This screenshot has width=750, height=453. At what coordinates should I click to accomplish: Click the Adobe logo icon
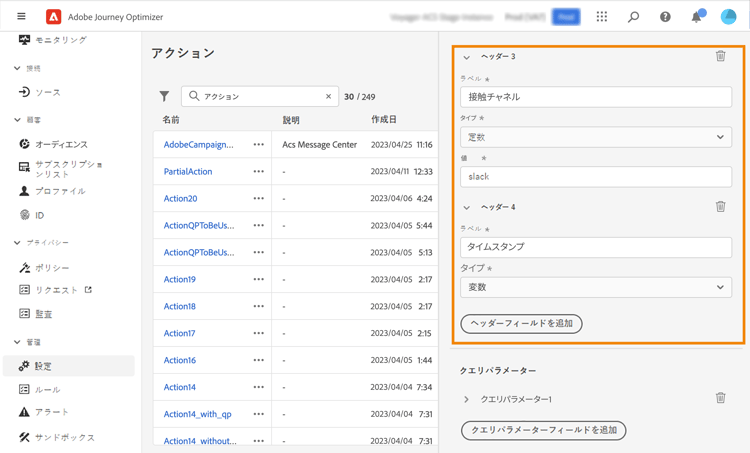point(54,17)
